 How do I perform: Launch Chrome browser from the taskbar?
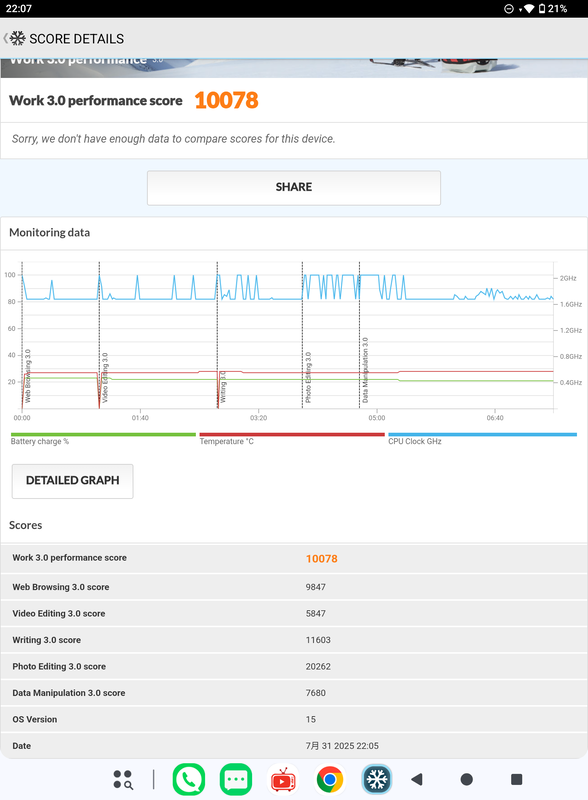tap(330, 780)
